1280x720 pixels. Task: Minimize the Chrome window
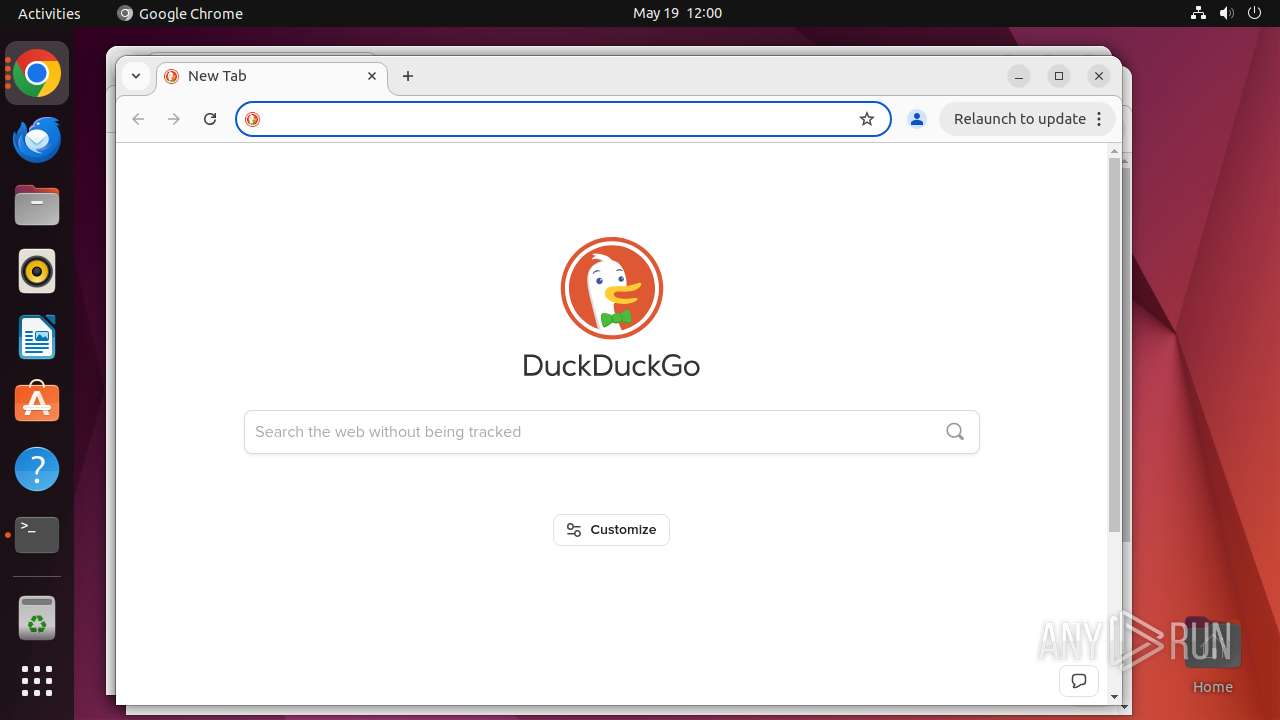[x=1019, y=76]
